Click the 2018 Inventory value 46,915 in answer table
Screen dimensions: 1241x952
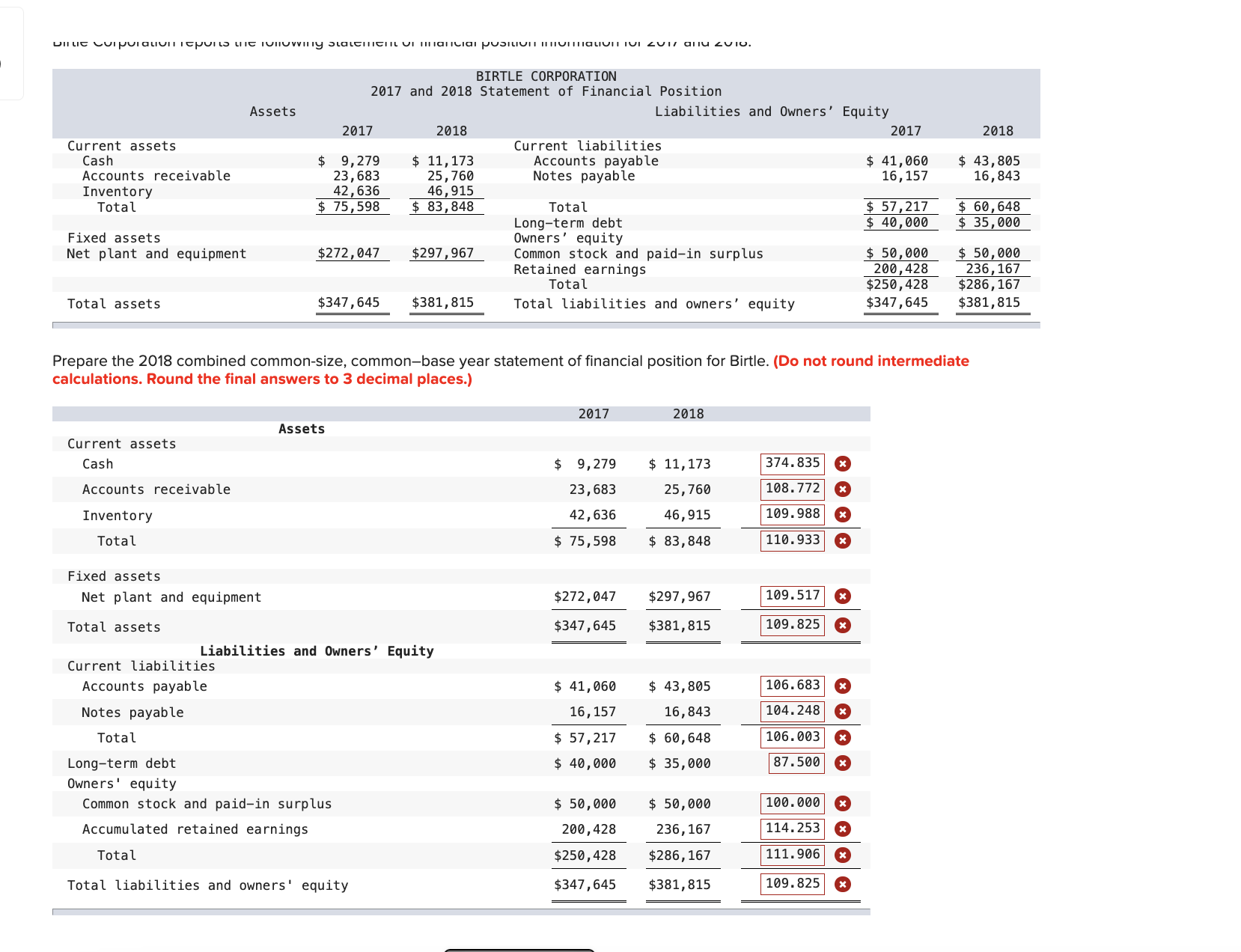click(687, 515)
